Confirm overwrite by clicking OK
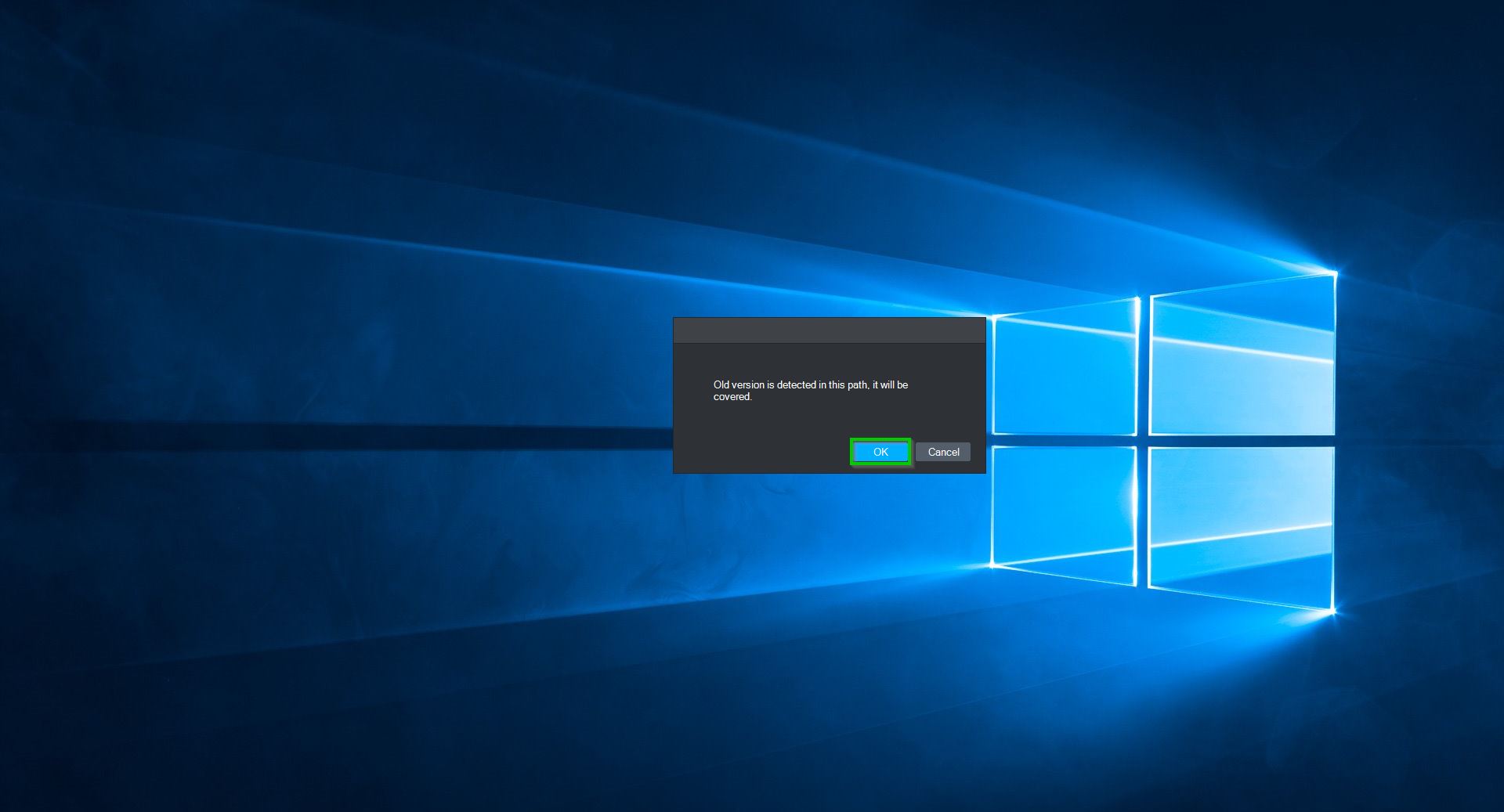Screen dimensions: 1504x812 [880, 452]
